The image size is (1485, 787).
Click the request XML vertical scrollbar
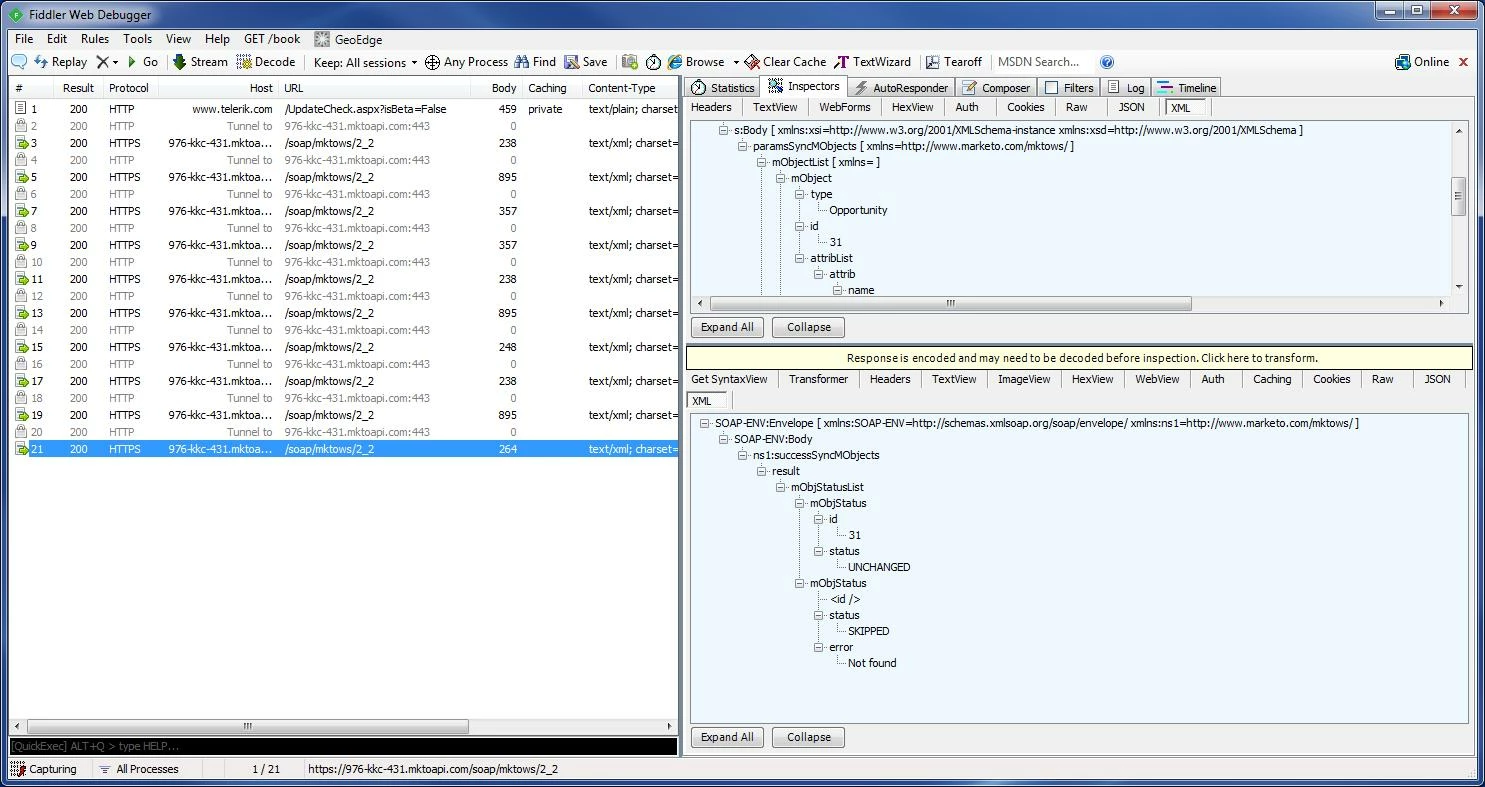click(x=1459, y=208)
